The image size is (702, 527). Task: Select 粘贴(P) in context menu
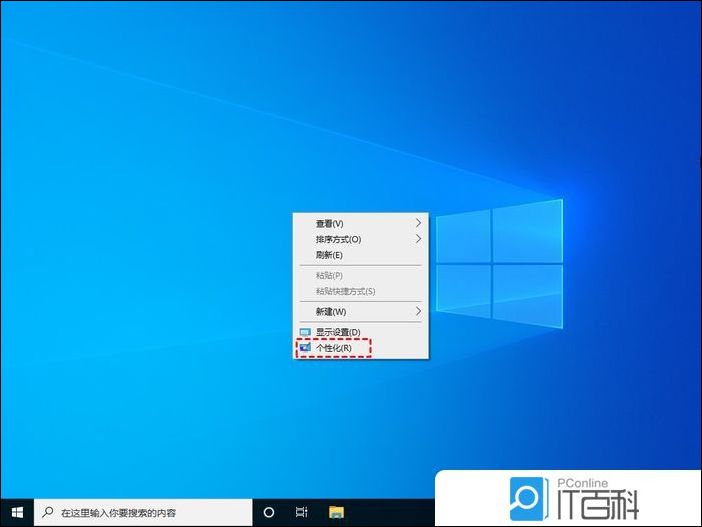pos(361,275)
